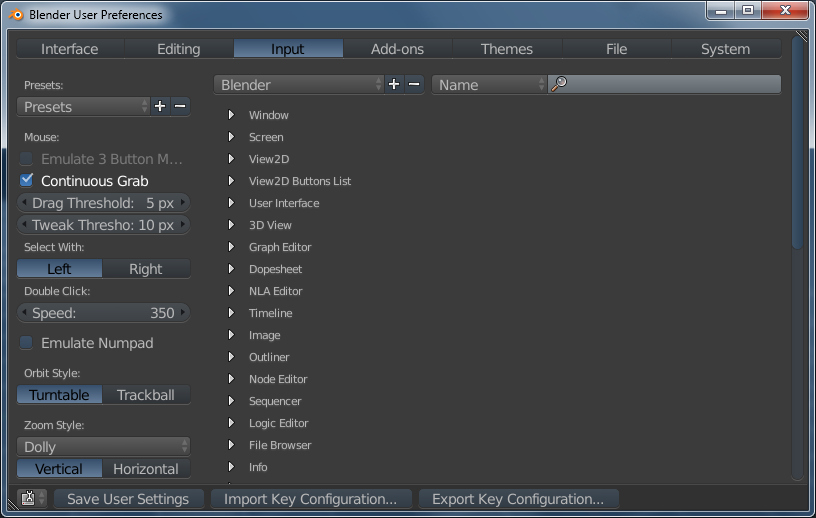Image resolution: width=816 pixels, height=518 pixels.
Task: Select with Right mouse button
Action: pyautogui.click(x=146, y=269)
